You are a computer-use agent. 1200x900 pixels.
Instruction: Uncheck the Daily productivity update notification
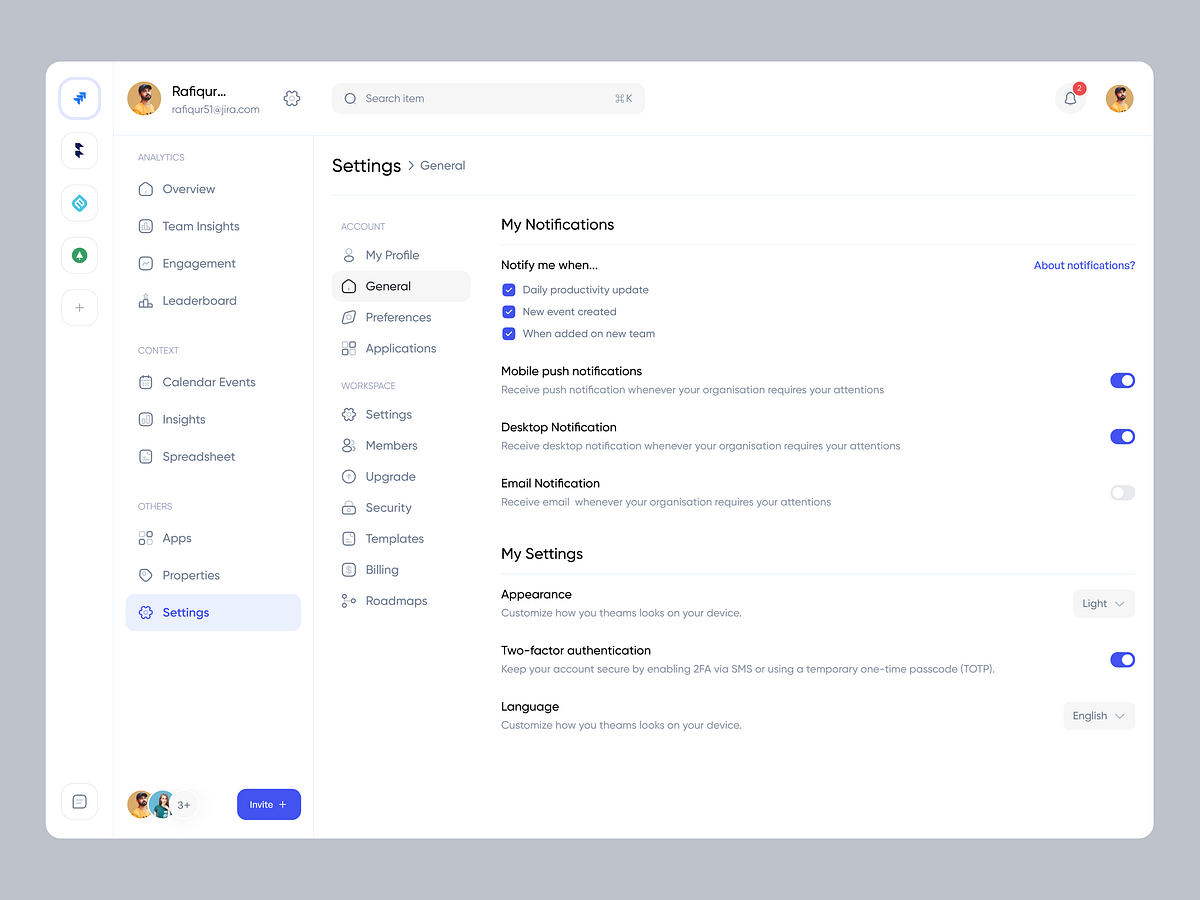click(x=509, y=289)
